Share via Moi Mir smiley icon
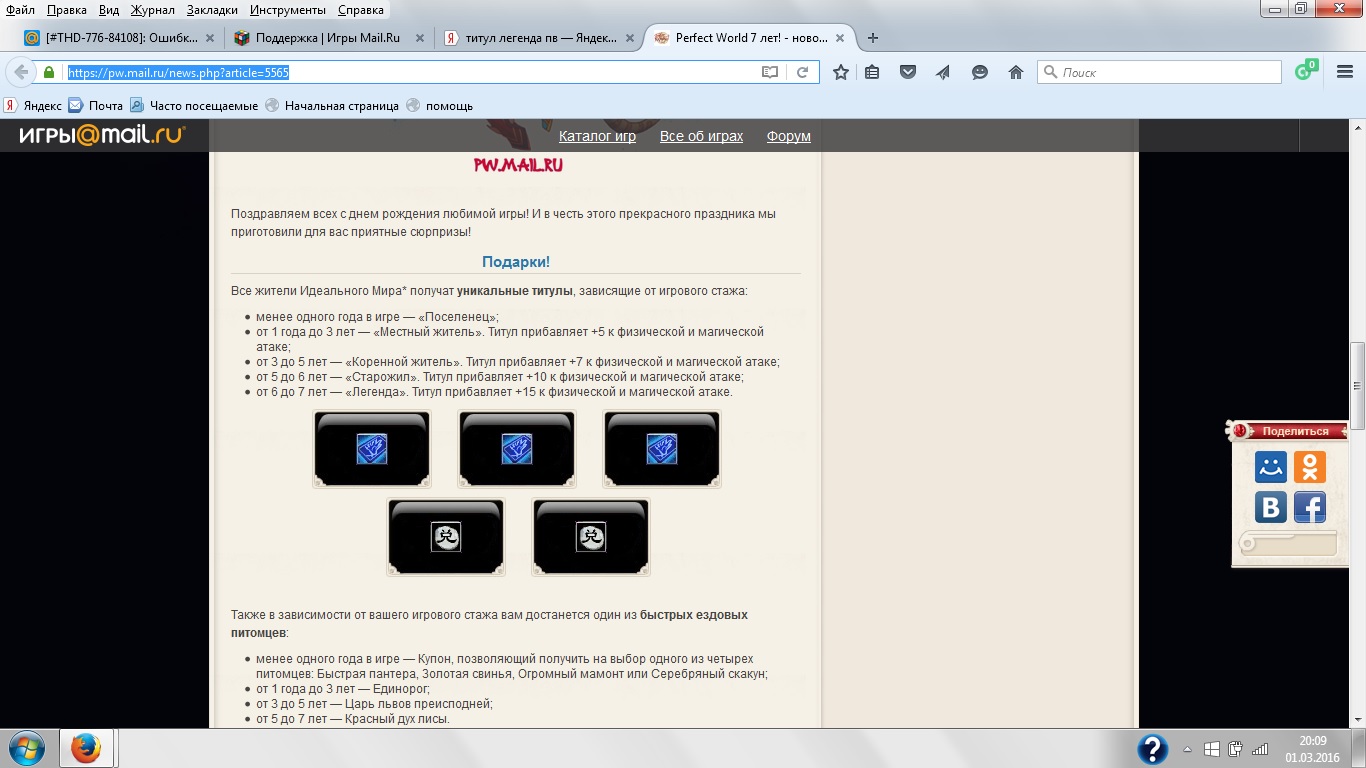Screen dimensions: 1366x768 pos(1271,466)
